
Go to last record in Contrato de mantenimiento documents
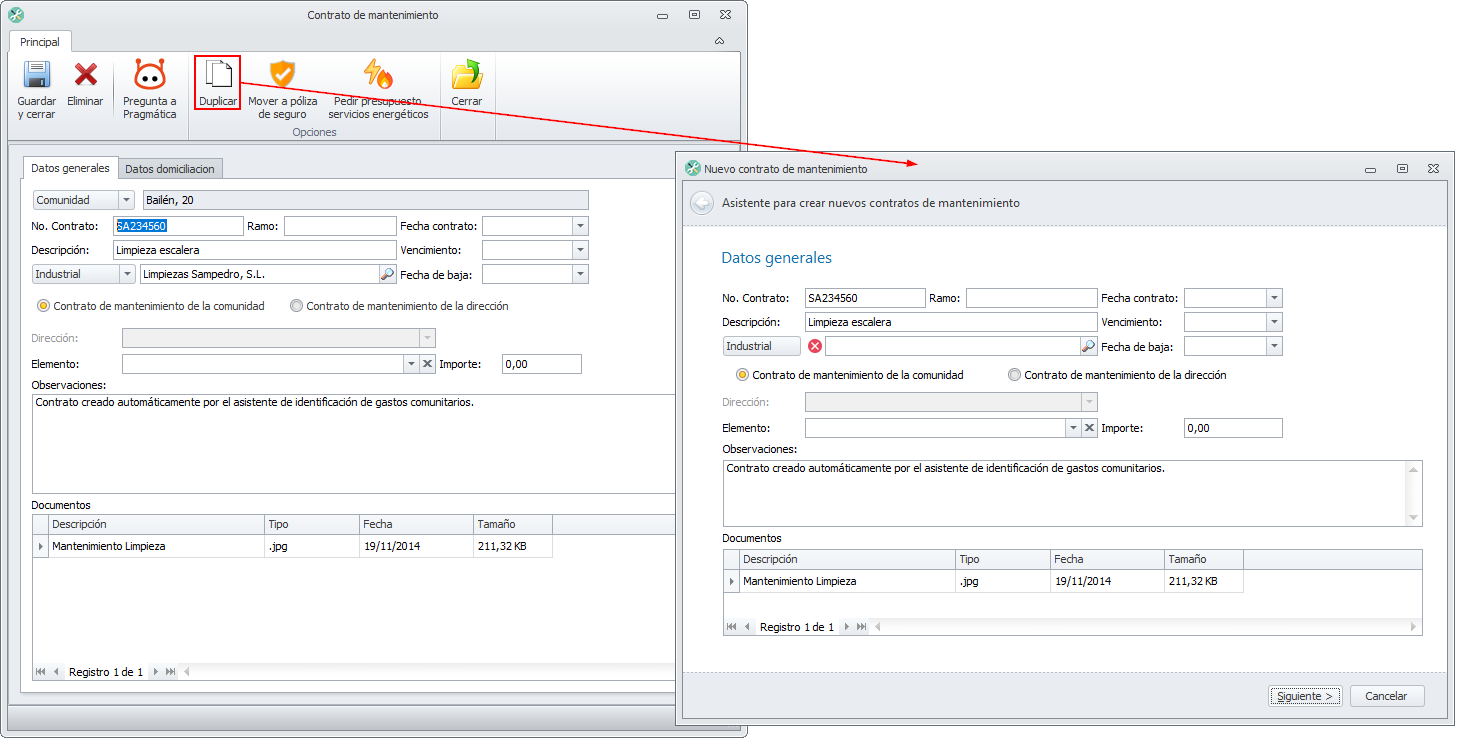point(171,672)
